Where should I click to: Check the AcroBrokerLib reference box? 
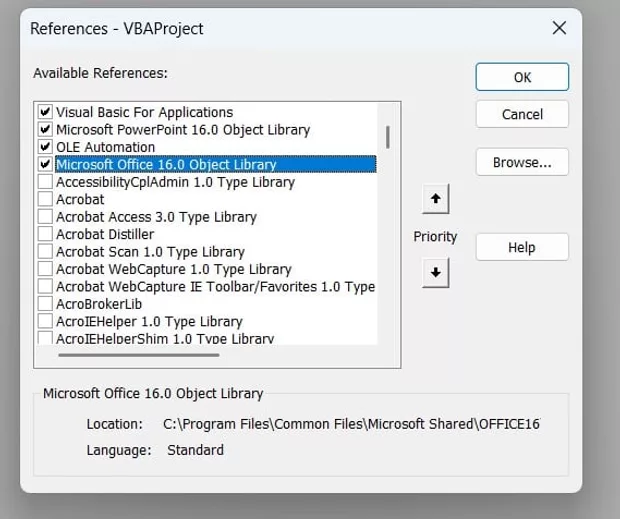coord(45,304)
